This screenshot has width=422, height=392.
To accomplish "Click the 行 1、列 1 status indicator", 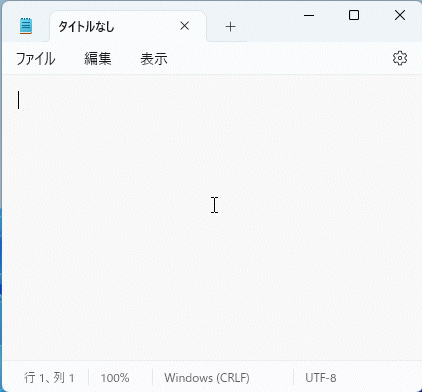I will [x=49, y=378].
